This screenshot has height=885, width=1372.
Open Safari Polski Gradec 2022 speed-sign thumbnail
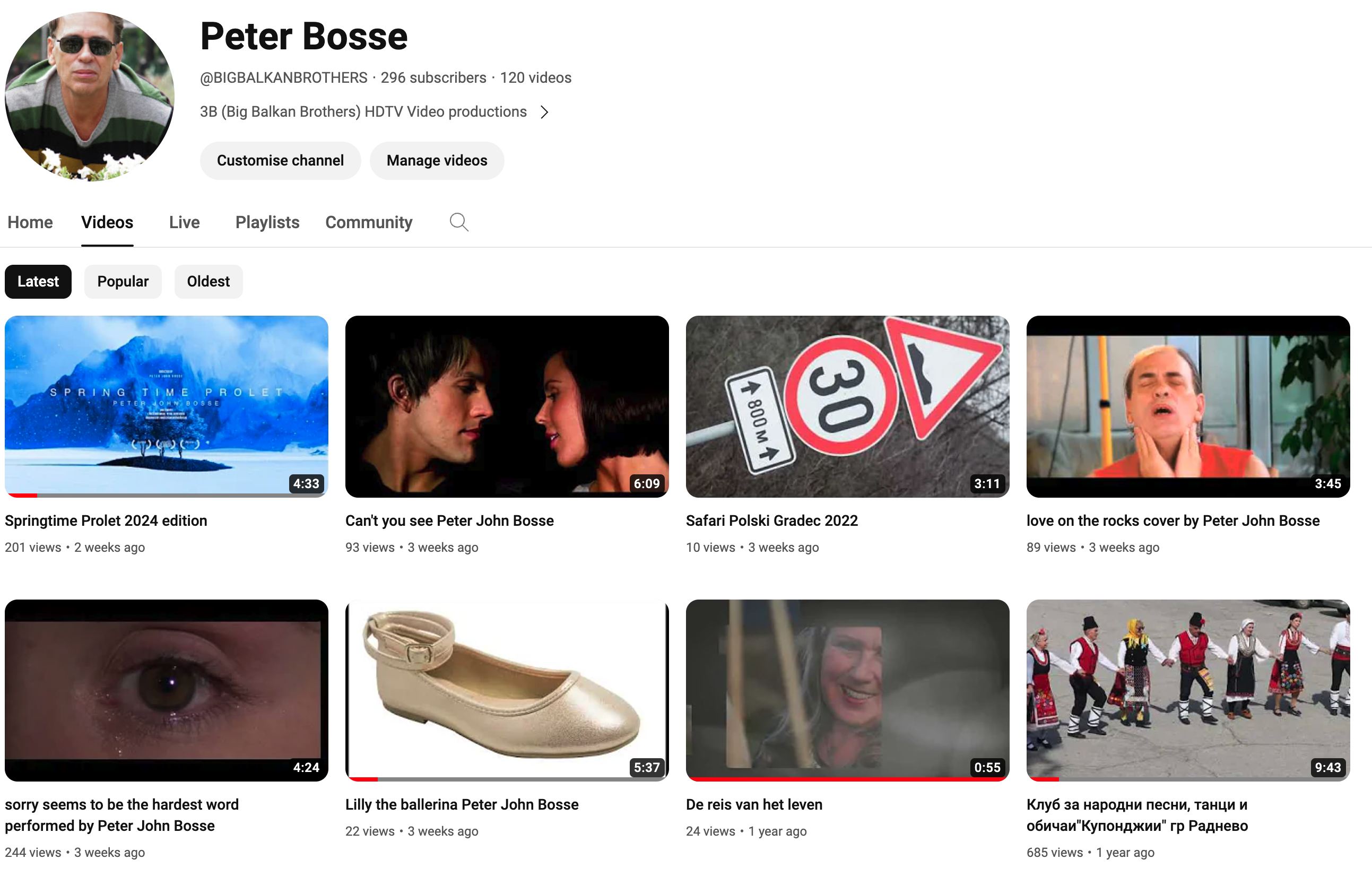click(x=847, y=406)
